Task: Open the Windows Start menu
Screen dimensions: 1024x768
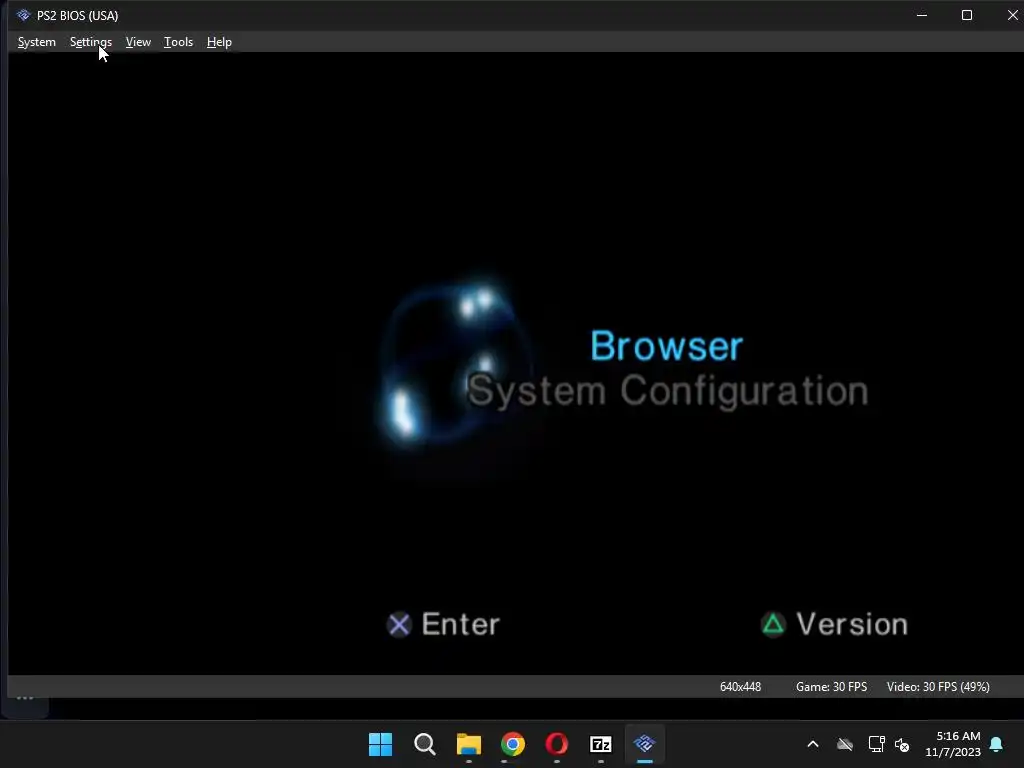Action: coord(380,744)
